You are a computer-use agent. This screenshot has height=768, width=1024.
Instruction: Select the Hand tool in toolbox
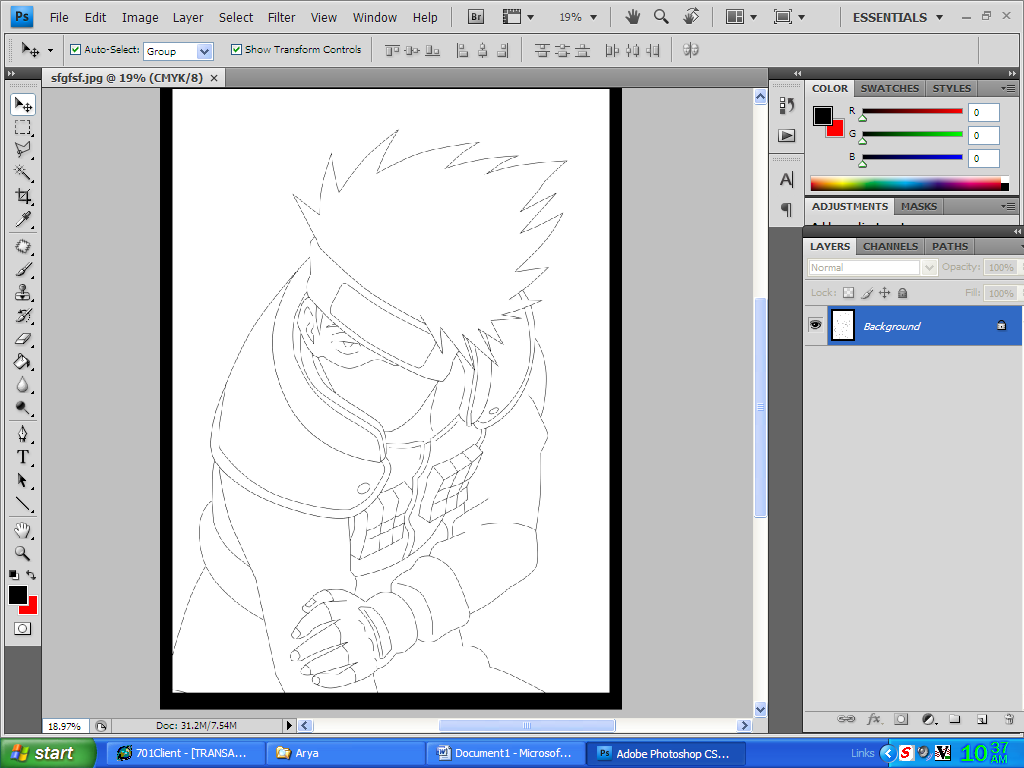point(23,530)
